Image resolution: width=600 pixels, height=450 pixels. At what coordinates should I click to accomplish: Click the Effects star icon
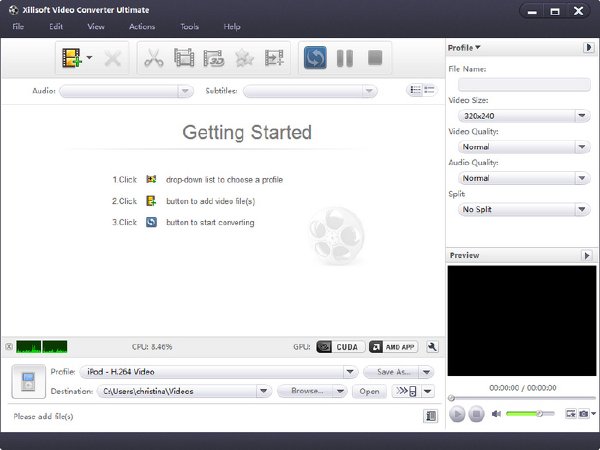pos(244,58)
